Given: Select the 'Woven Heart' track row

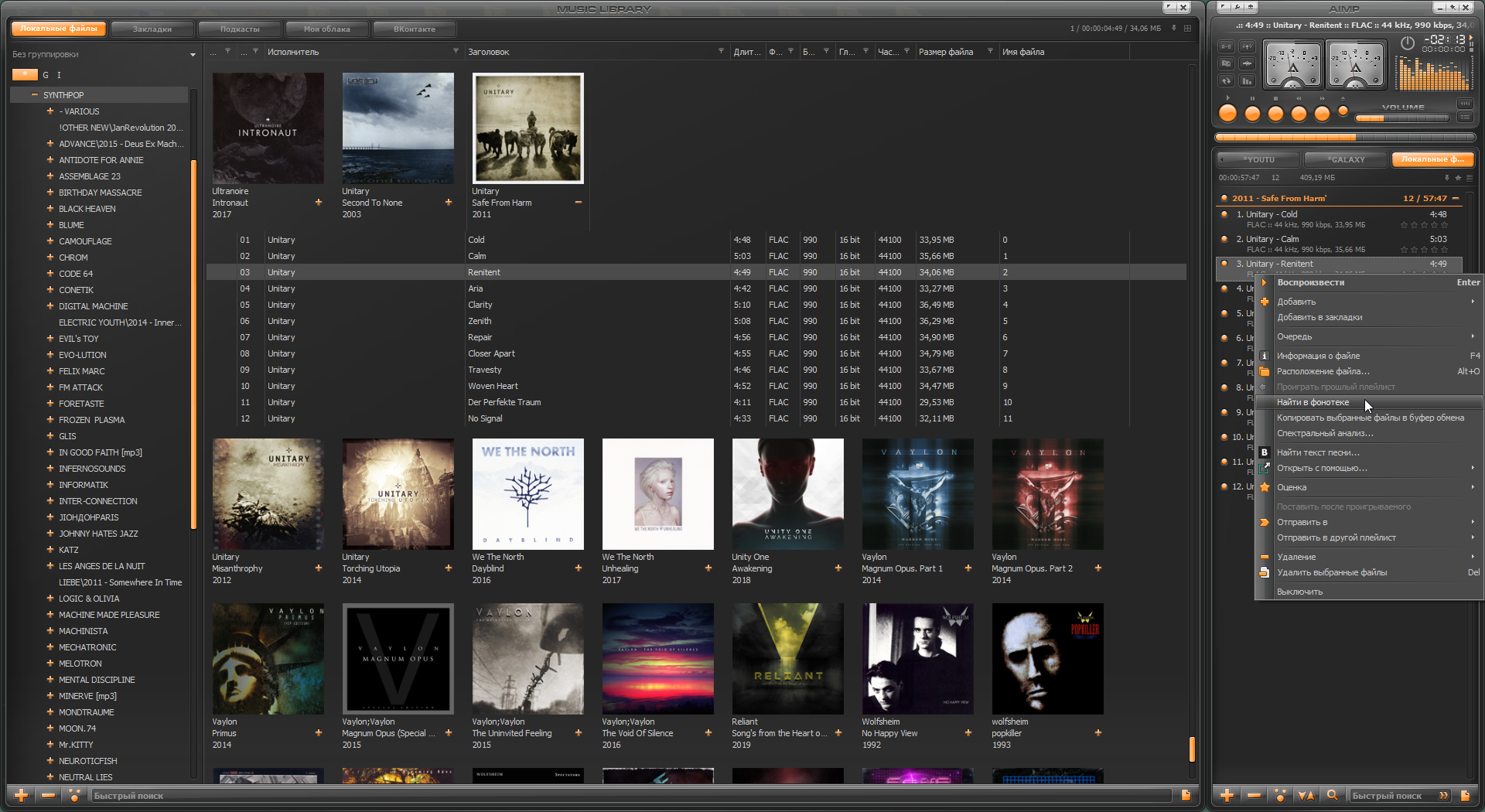Looking at the screenshot, I should (696, 386).
